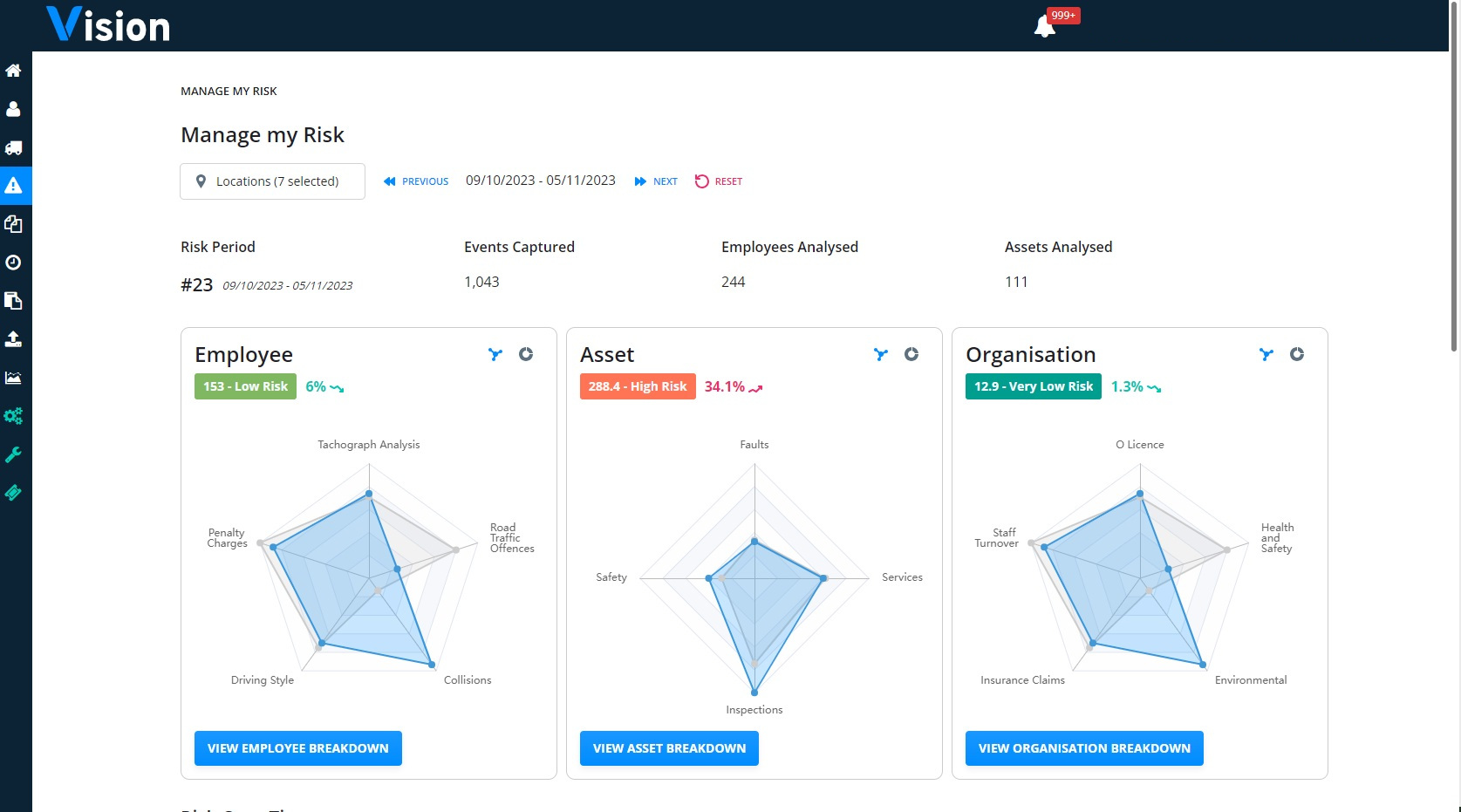The image size is (1461, 812).
Task: Click View Asset Breakdown button
Action: 669,748
